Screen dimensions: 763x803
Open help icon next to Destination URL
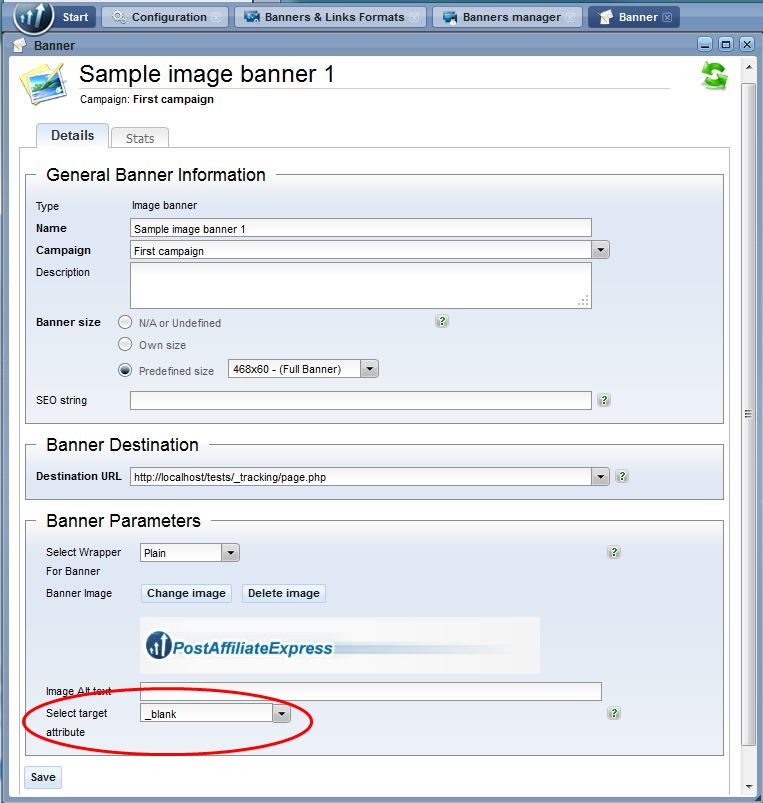[622, 476]
